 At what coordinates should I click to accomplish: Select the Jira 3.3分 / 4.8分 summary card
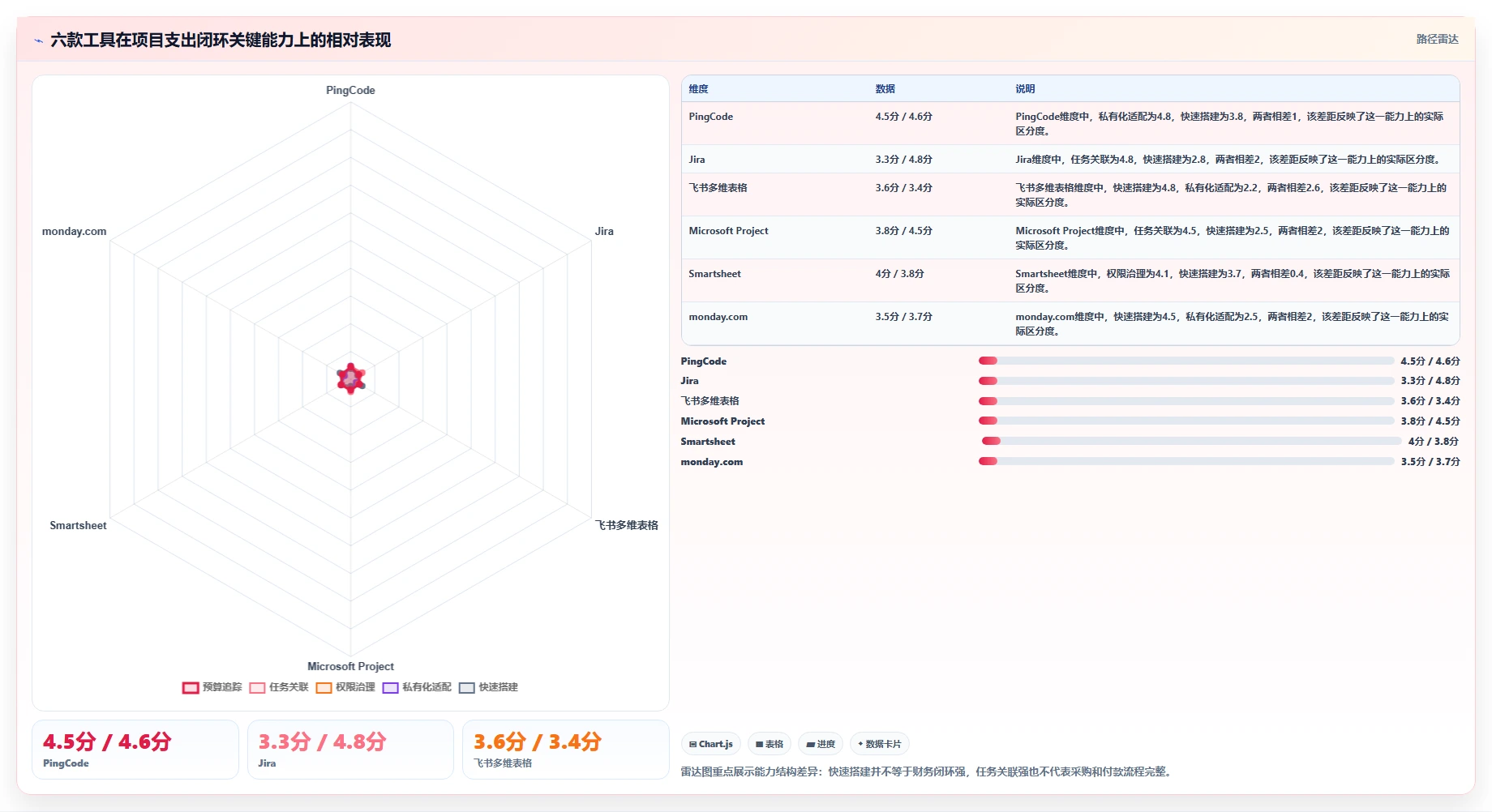click(350, 750)
